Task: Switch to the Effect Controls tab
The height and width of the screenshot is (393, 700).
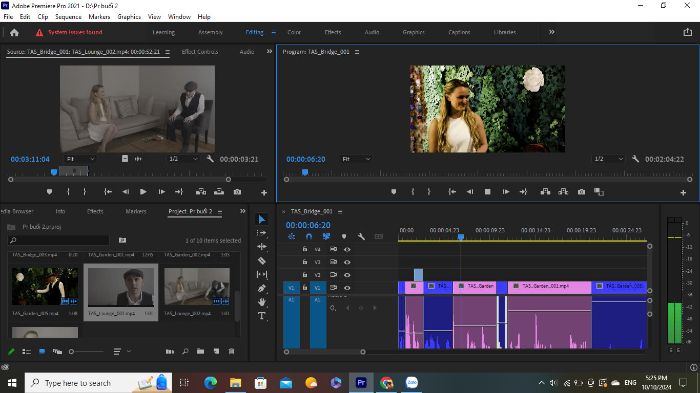Action: click(200, 52)
